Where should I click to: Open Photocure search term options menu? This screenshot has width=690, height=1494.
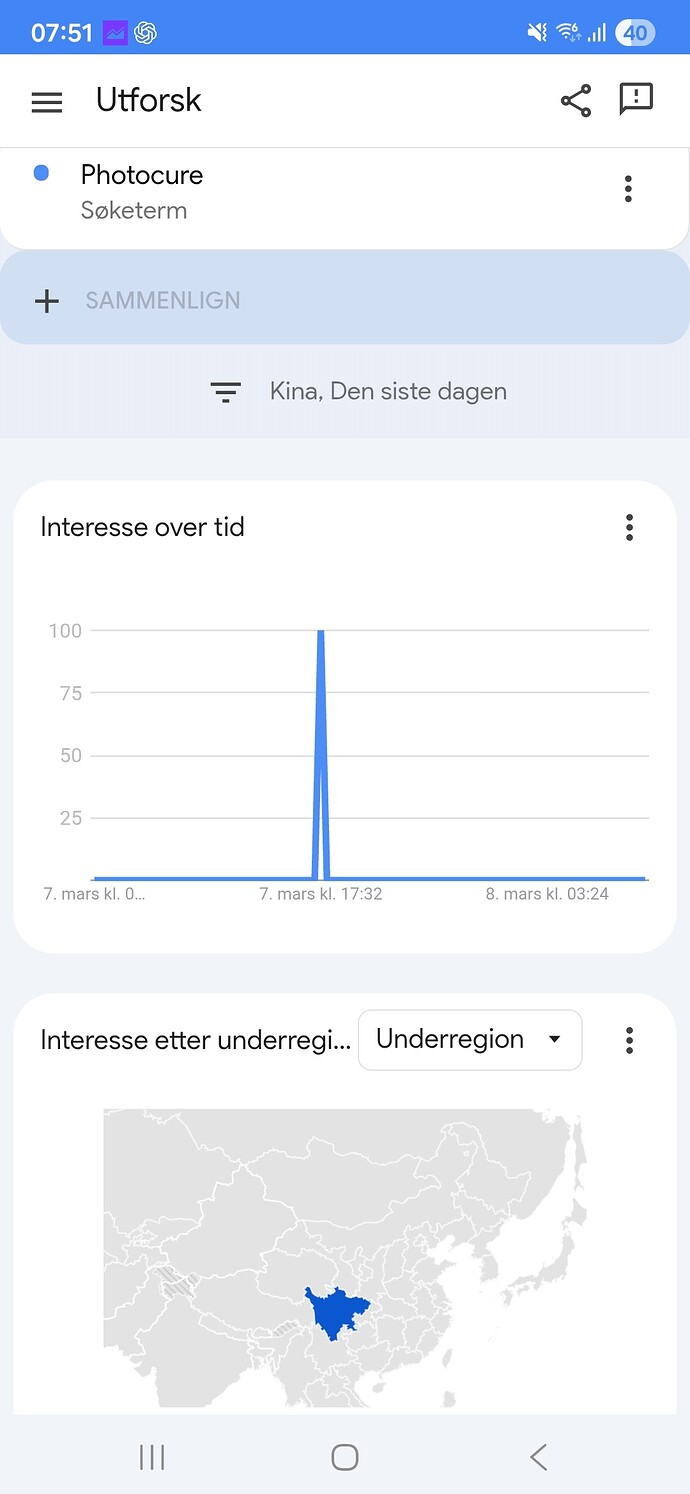coord(628,189)
